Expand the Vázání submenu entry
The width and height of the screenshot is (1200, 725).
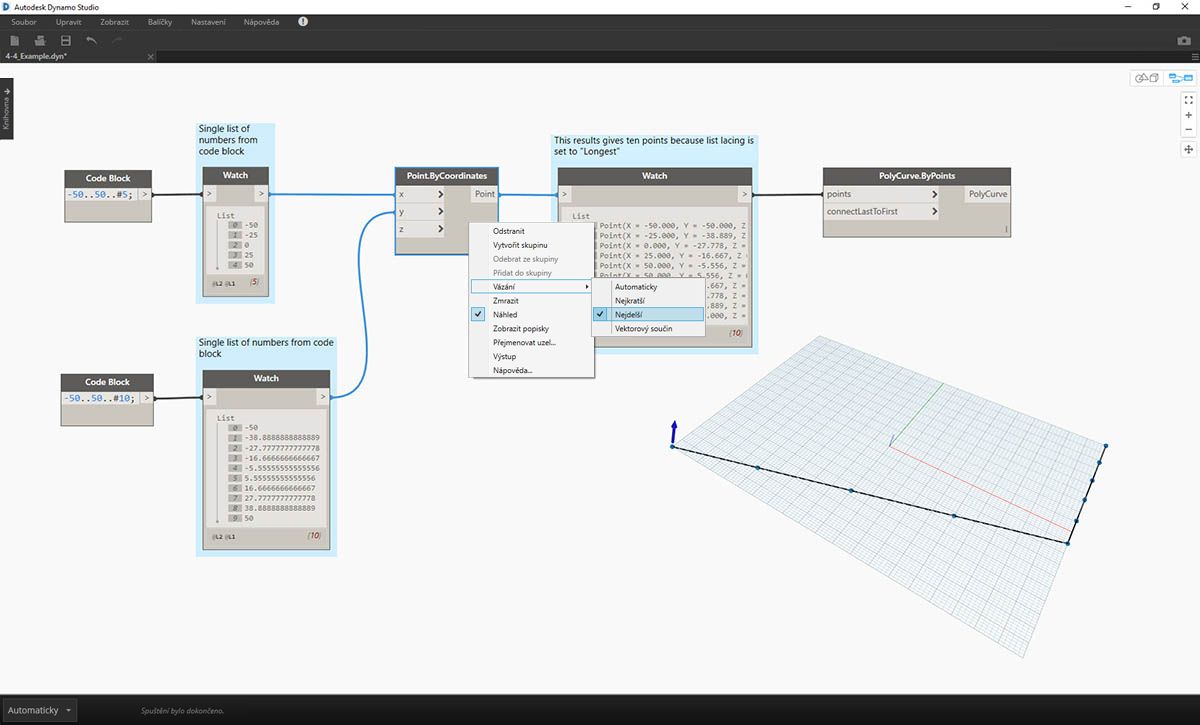click(532, 287)
